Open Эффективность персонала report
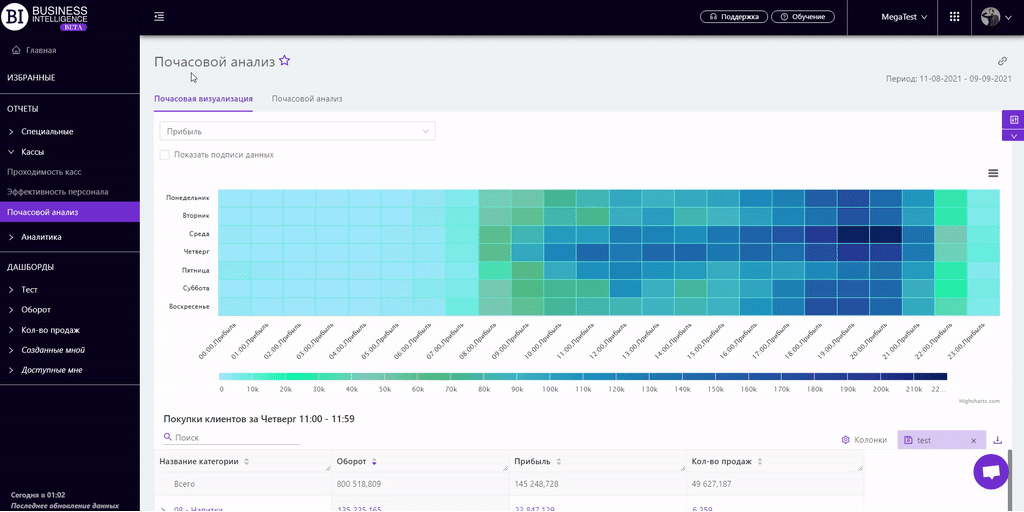1024x512 pixels. [58, 191]
